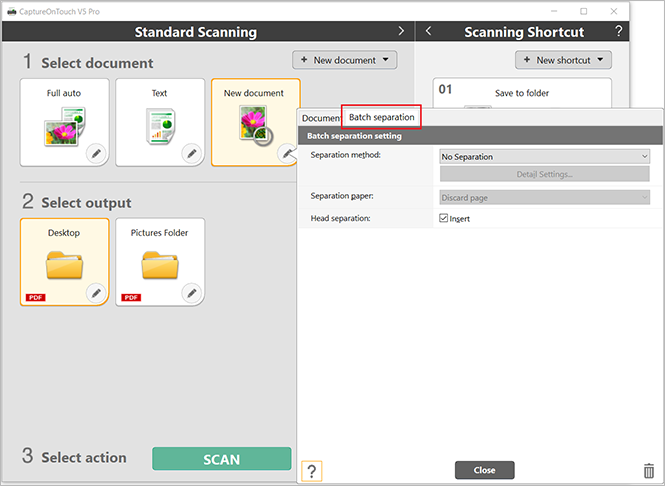The height and width of the screenshot is (486, 665).
Task: Open the New document dropdown button
Action: click(x=344, y=60)
